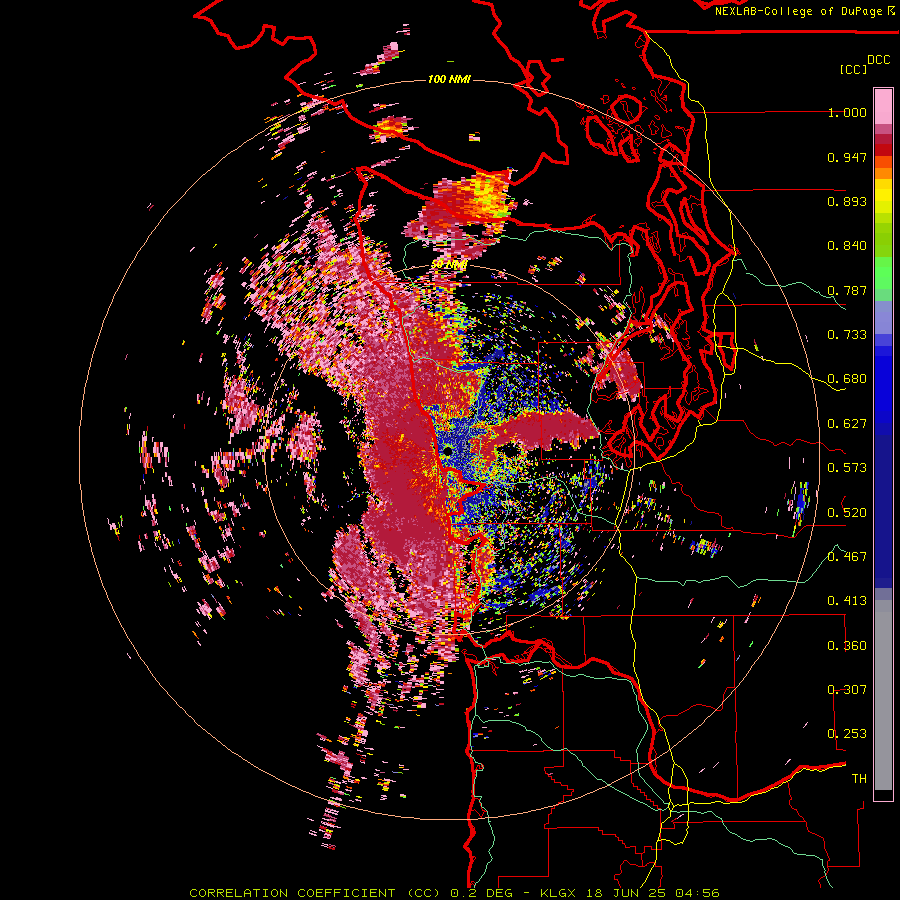Click the 0.893 value on the color scale
Screen dimensions: 900x900
[x=847, y=201]
